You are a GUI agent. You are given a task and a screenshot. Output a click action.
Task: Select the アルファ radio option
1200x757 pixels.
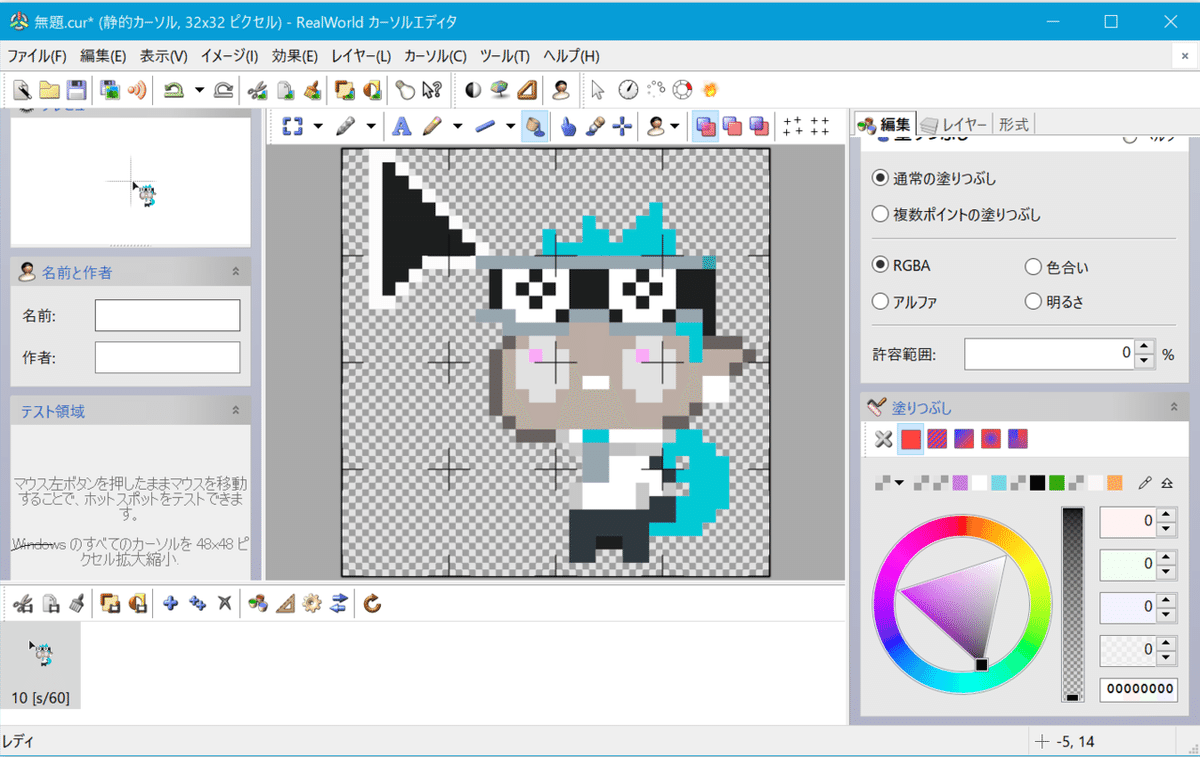[880, 301]
